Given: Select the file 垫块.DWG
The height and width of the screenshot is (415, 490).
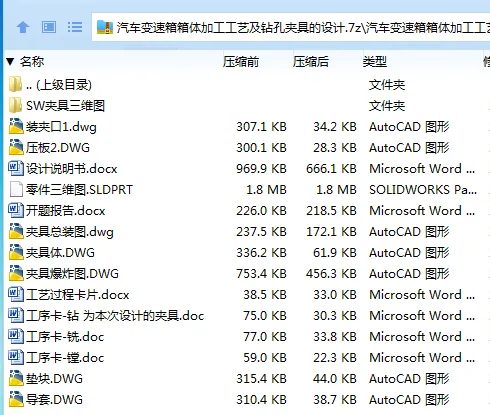Looking at the screenshot, I should (x=54, y=379).
